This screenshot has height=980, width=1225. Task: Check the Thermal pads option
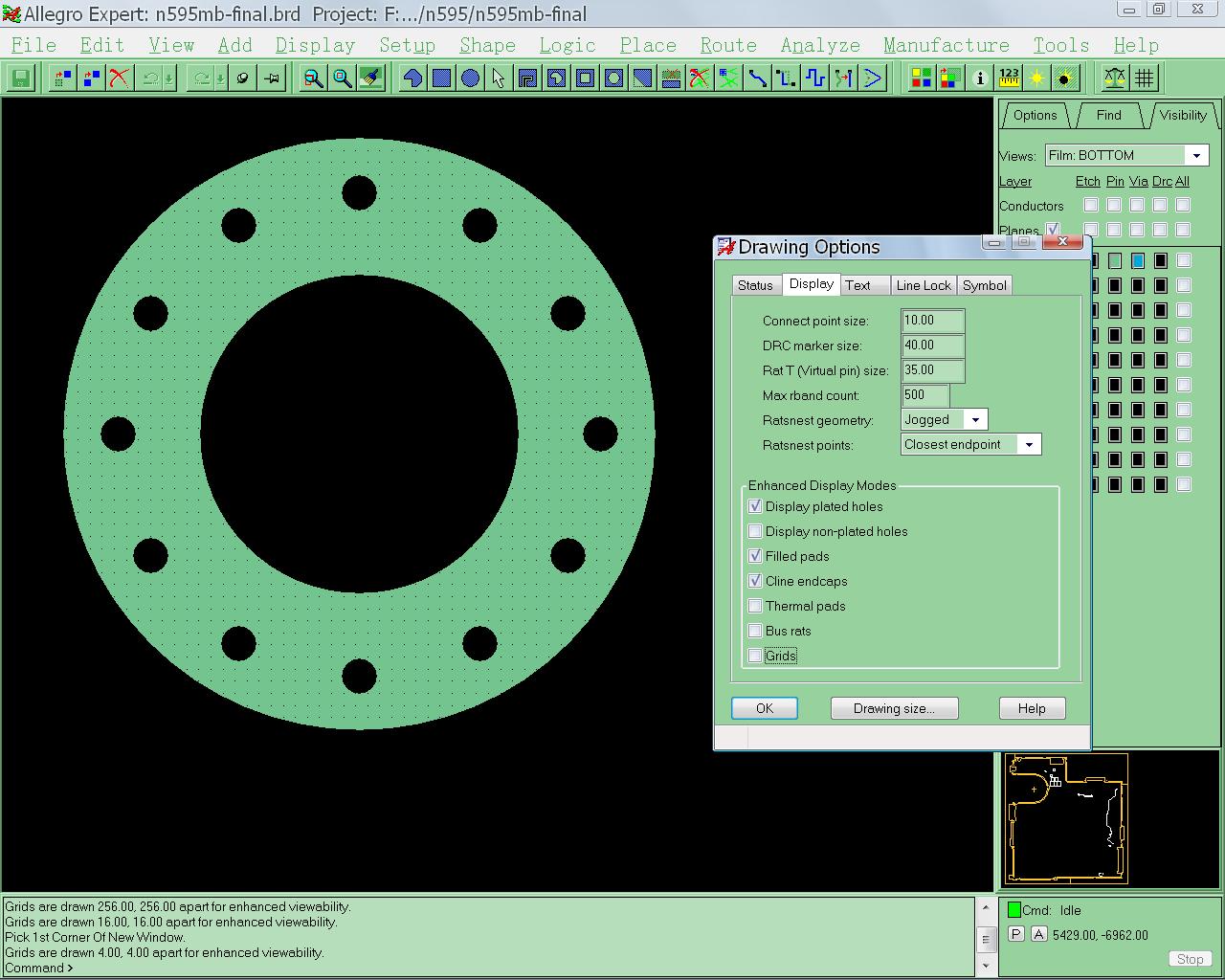tap(755, 606)
